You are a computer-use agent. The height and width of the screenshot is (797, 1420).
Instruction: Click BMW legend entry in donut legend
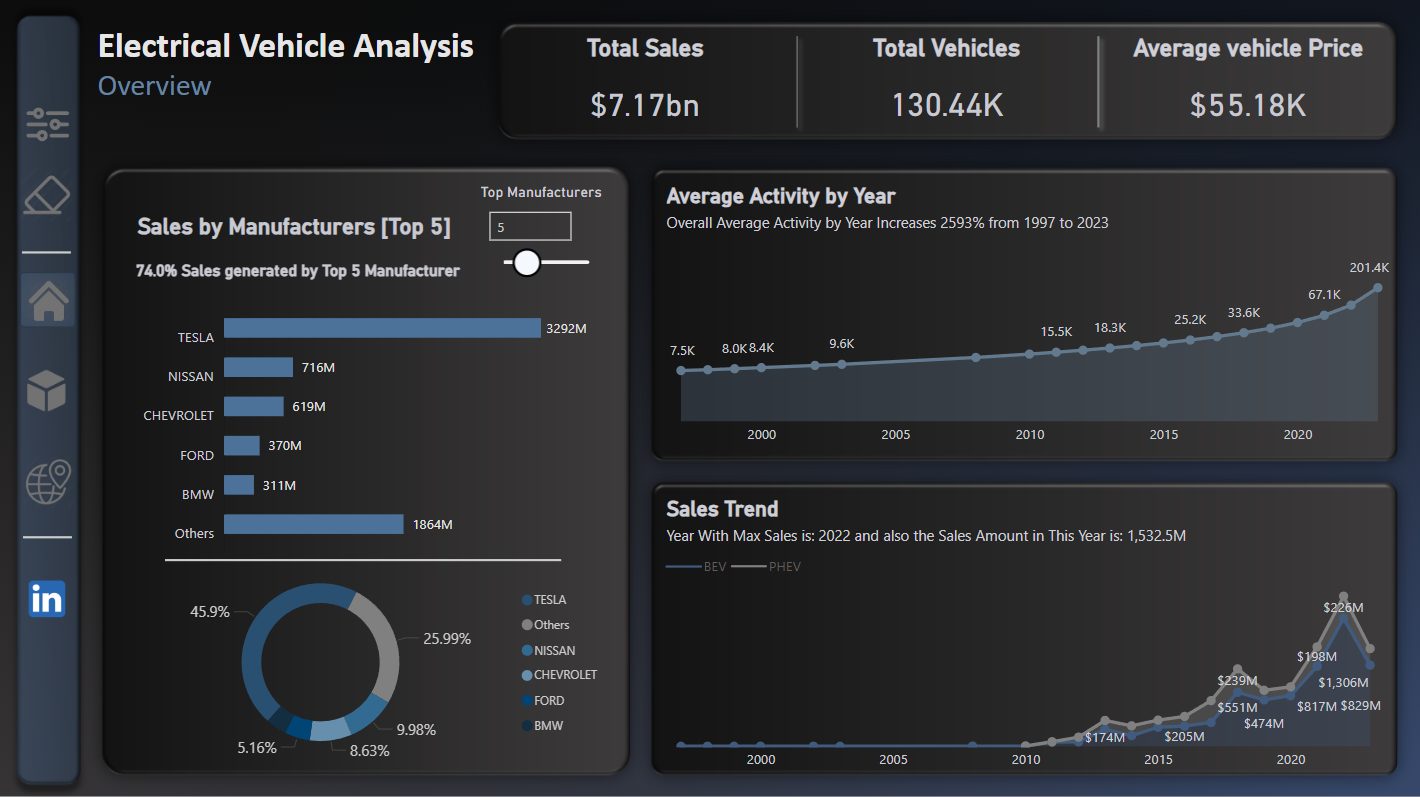point(542,726)
